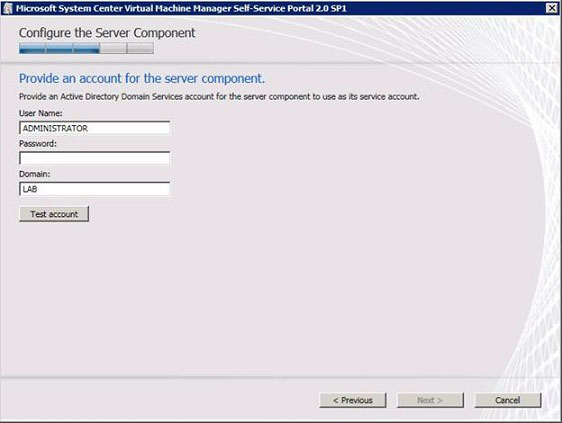
Task: Click the Test account button
Action: 54,214
